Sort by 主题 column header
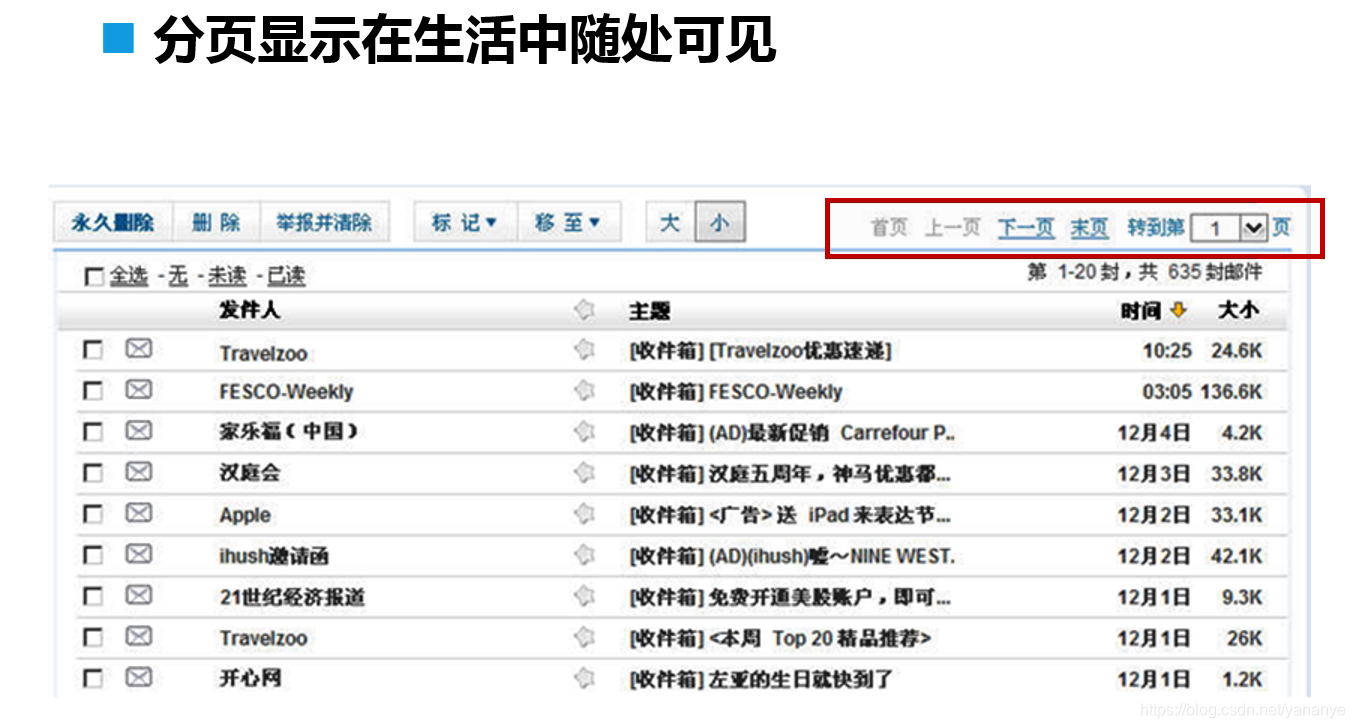This screenshot has height=728, width=1355. coord(649,312)
